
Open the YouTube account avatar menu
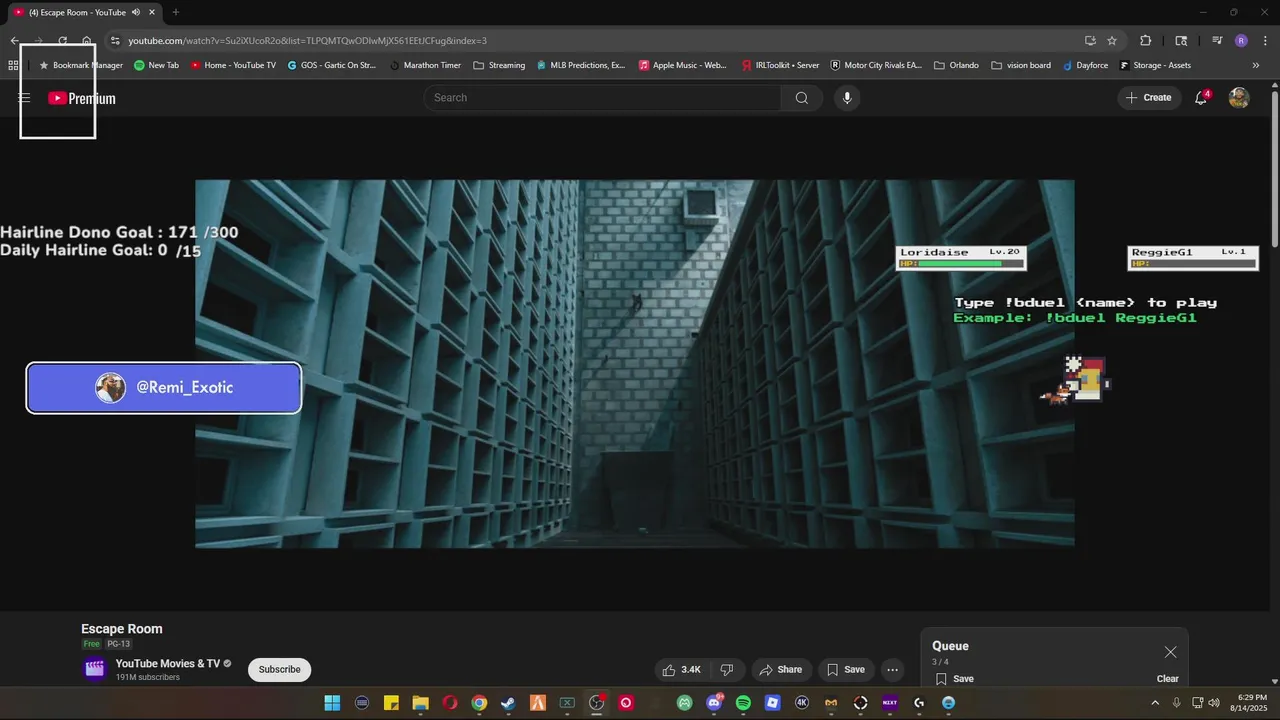pyautogui.click(x=1239, y=98)
